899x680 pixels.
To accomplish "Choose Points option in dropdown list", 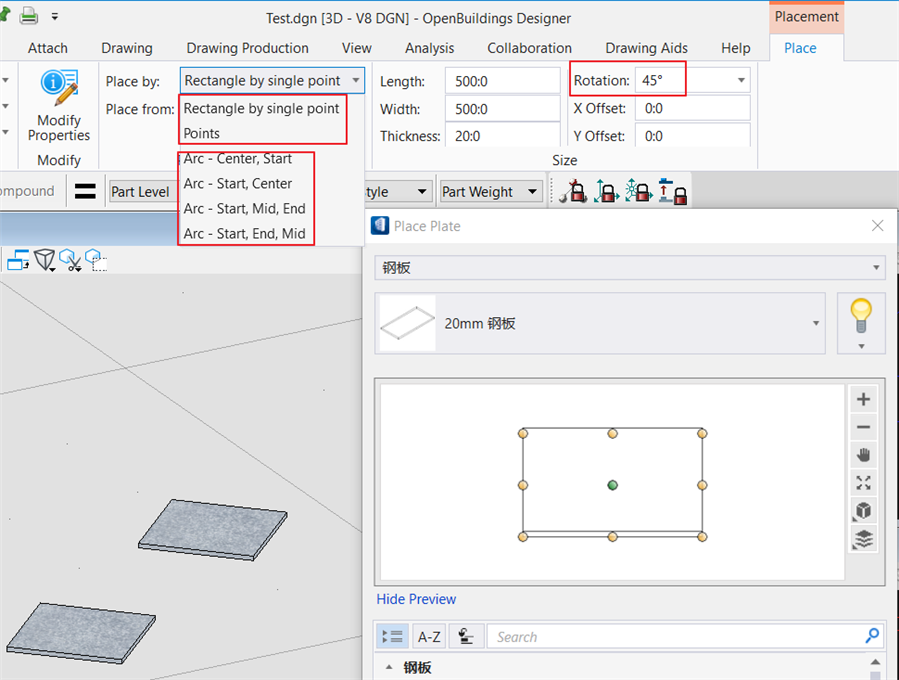I will point(202,134).
